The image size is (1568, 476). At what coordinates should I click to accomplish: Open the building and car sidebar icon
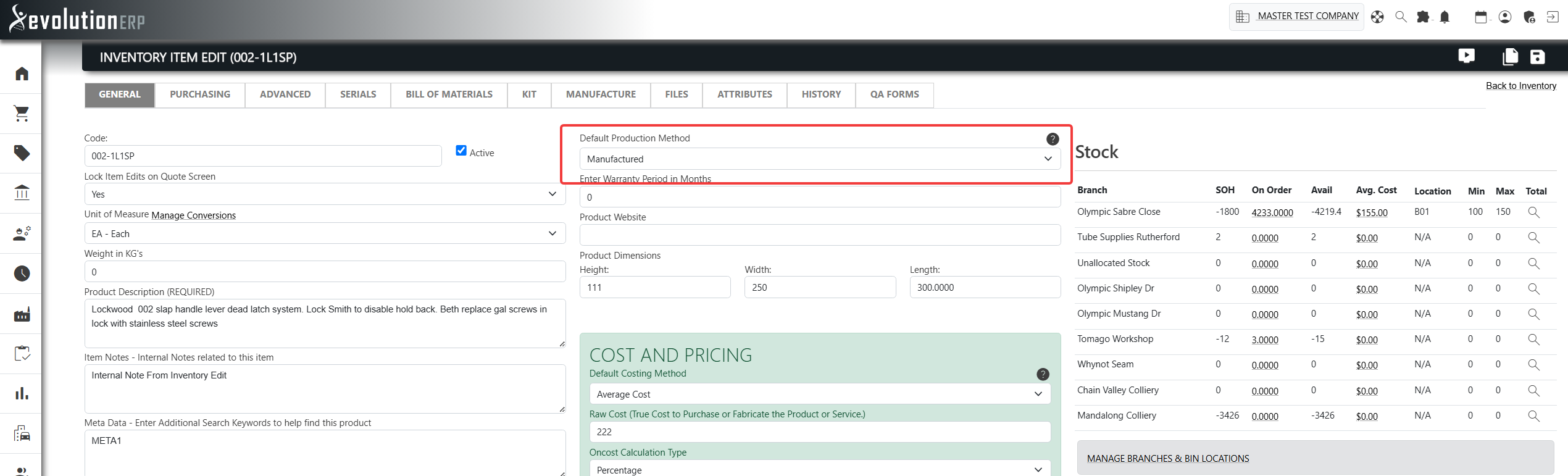pyautogui.click(x=22, y=433)
